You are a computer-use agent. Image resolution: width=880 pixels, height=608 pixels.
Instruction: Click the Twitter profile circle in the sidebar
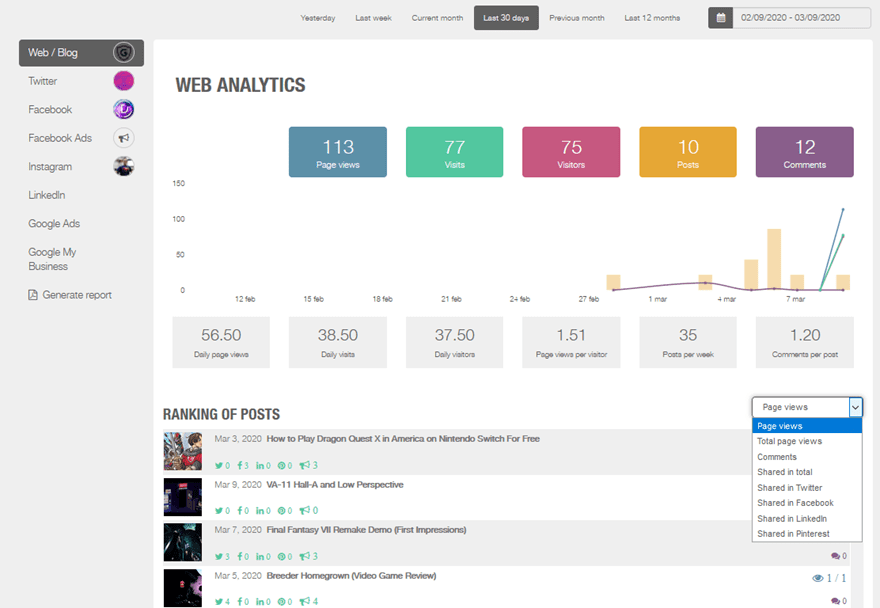(x=123, y=79)
